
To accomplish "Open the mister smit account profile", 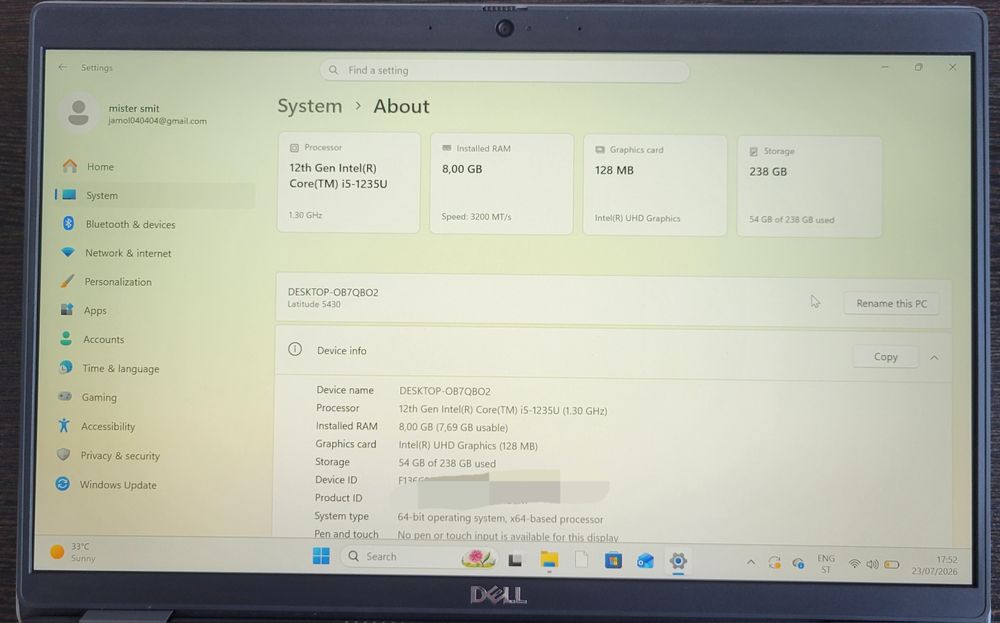I will click(x=135, y=114).
